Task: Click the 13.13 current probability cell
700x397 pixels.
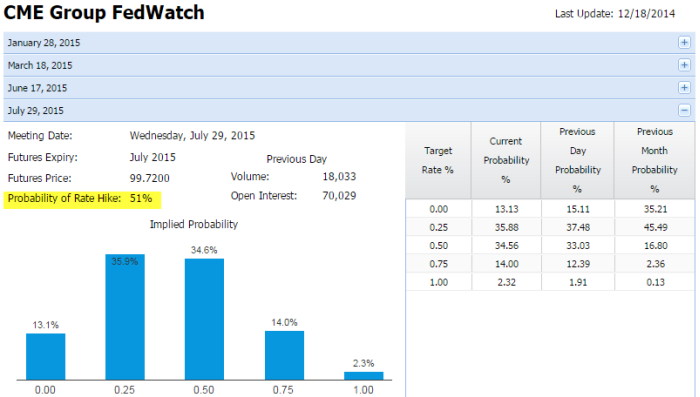Action: tap(506, 209)
